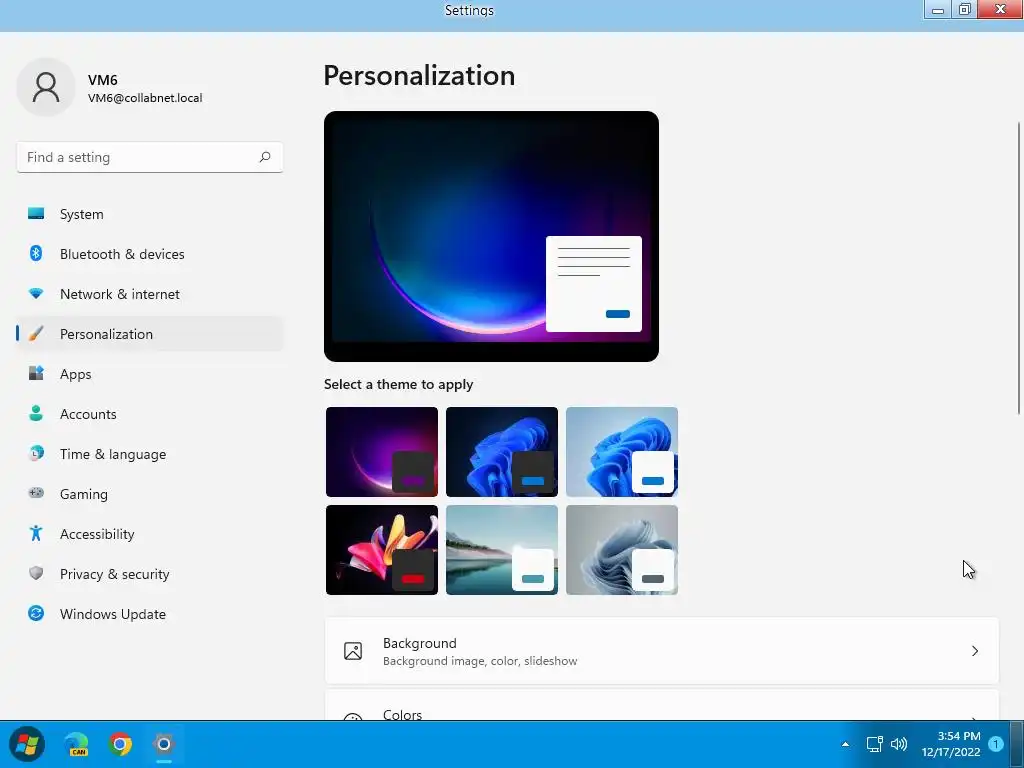
Task: Click the Apps icon in sidebar
Action: click(x=36, y=374)
